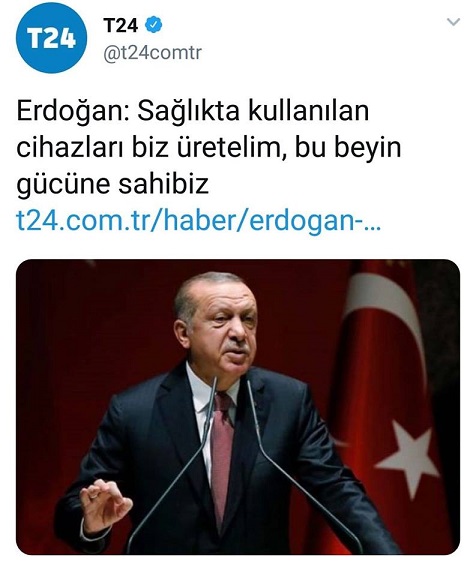Image resolution: width=476 pixels, height=576 pixels.
Task: Open the attached photo of the speaker
Action: click(x=238, y=407)
